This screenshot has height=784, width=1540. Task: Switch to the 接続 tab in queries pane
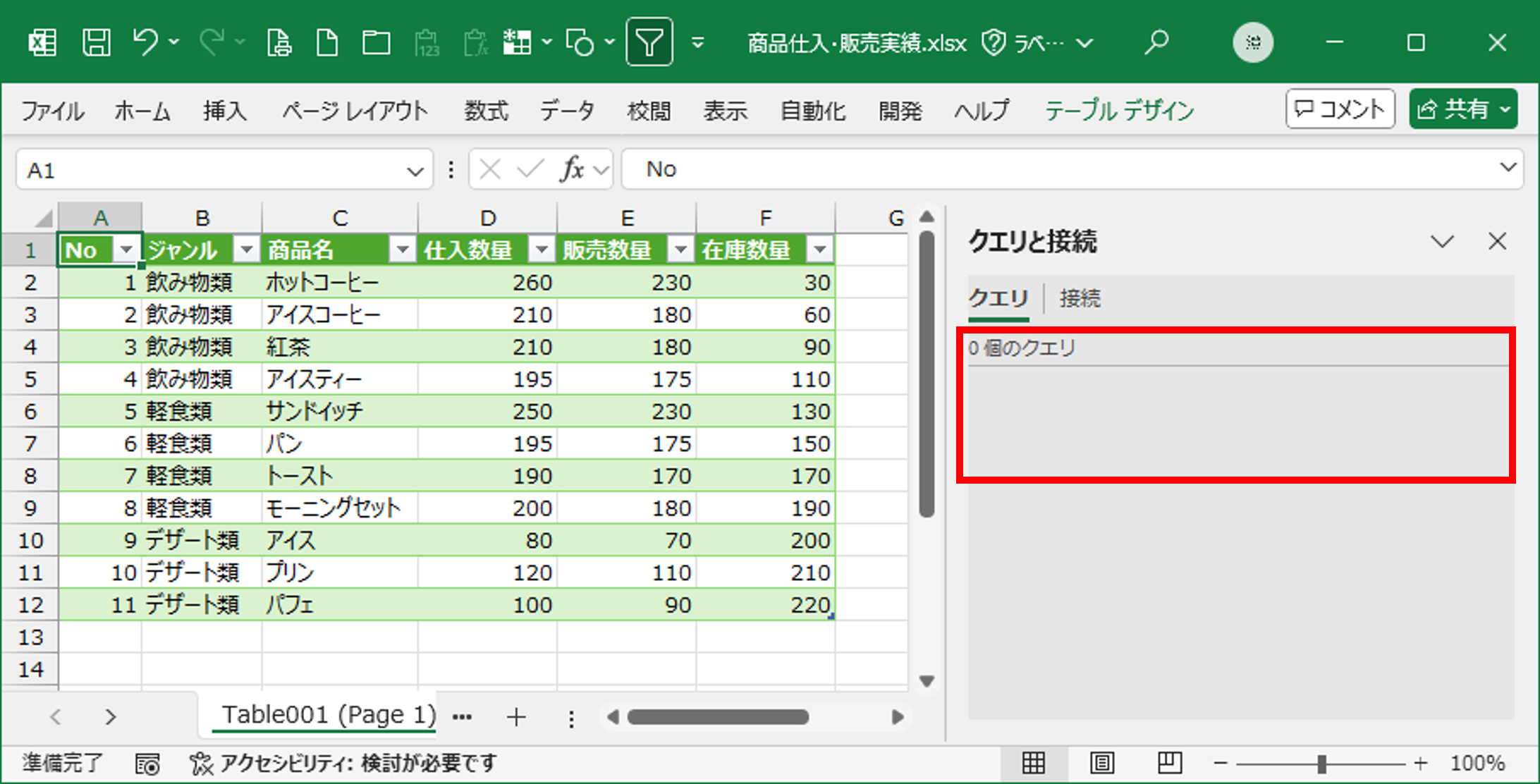click(x=1080, y=298)
